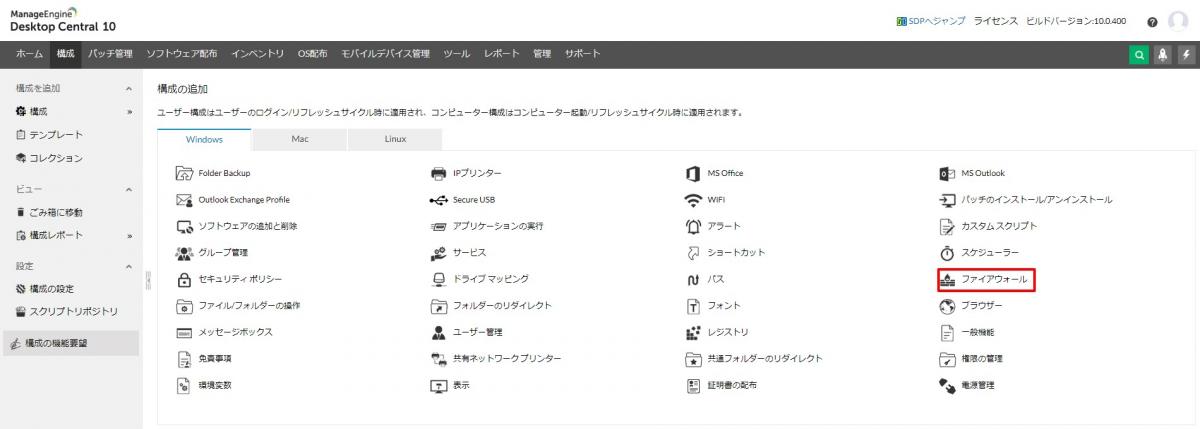Click the Outlook Exchange Profile envelope icon
The image size is (1200, 429).
184,199
